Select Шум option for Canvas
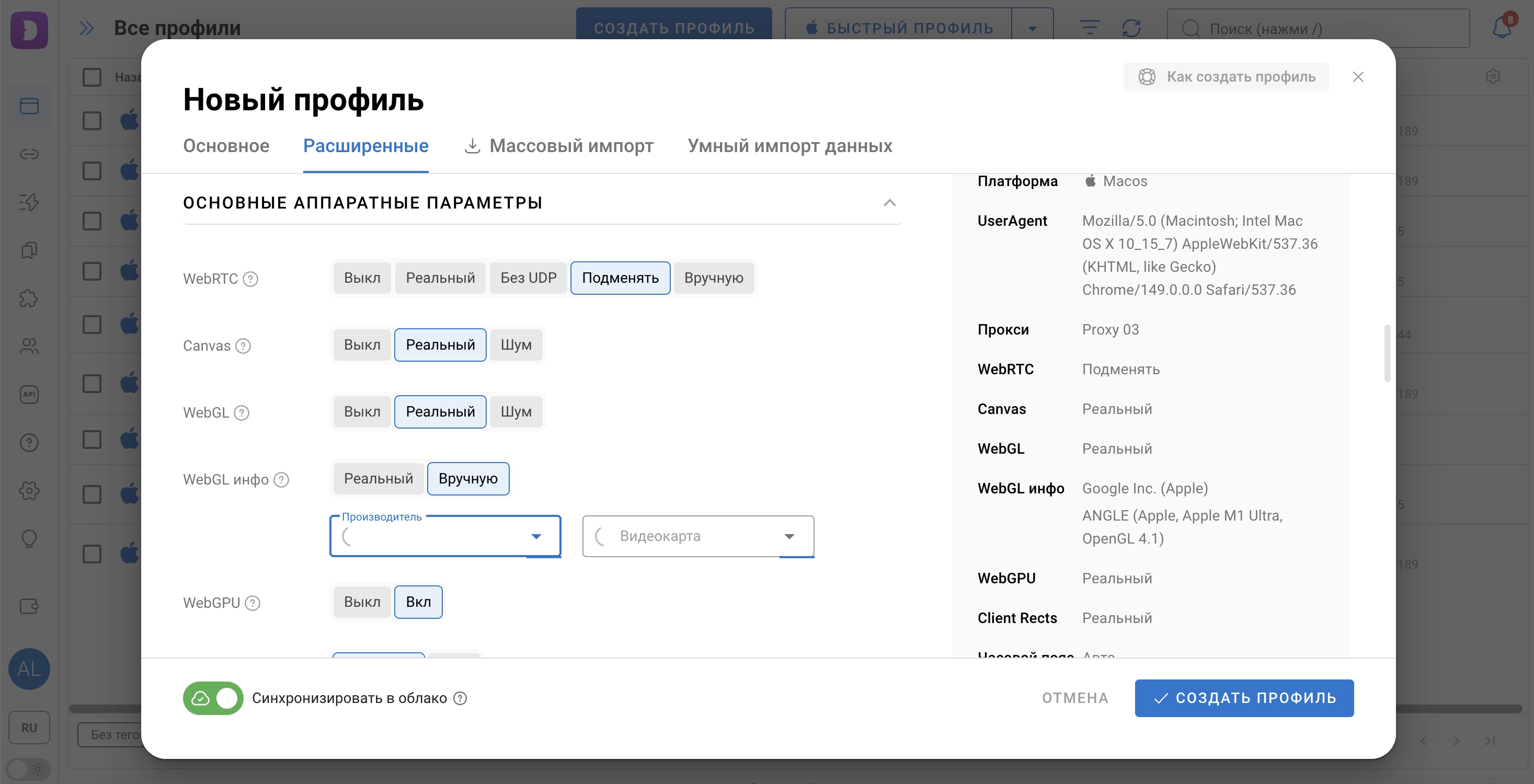 (x=516, y=344)
